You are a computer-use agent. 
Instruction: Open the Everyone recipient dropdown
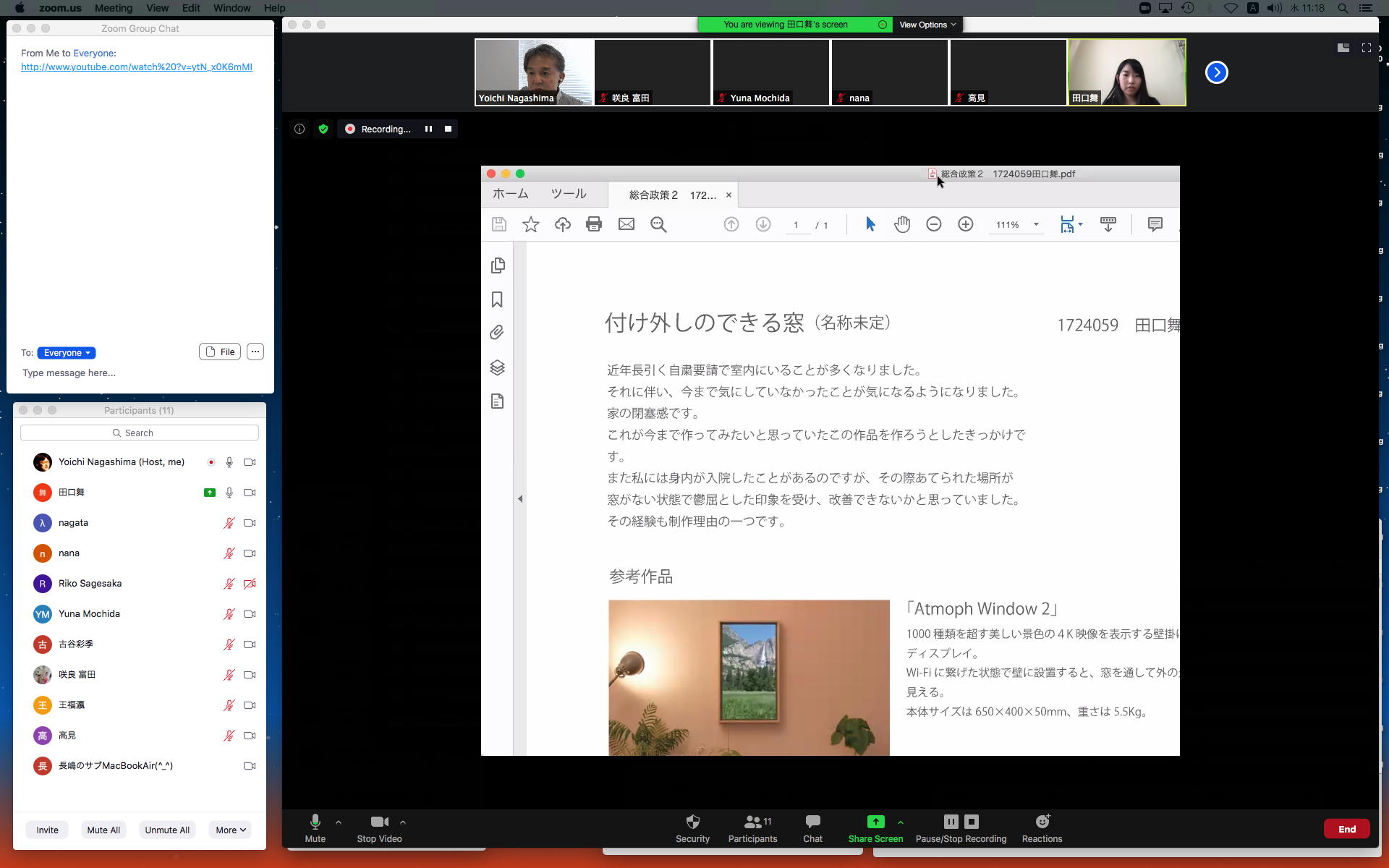point(67,353)
